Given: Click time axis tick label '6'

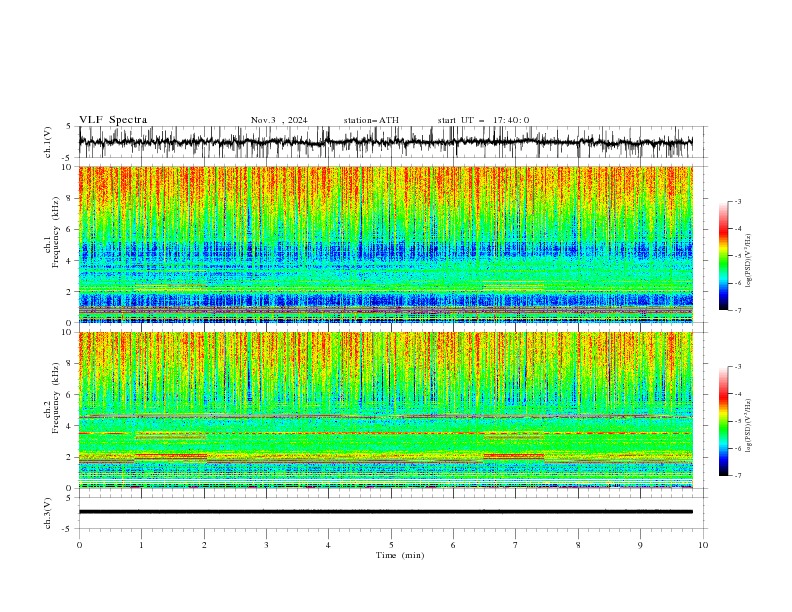Looking at the screenshot, I should point(453,545).
